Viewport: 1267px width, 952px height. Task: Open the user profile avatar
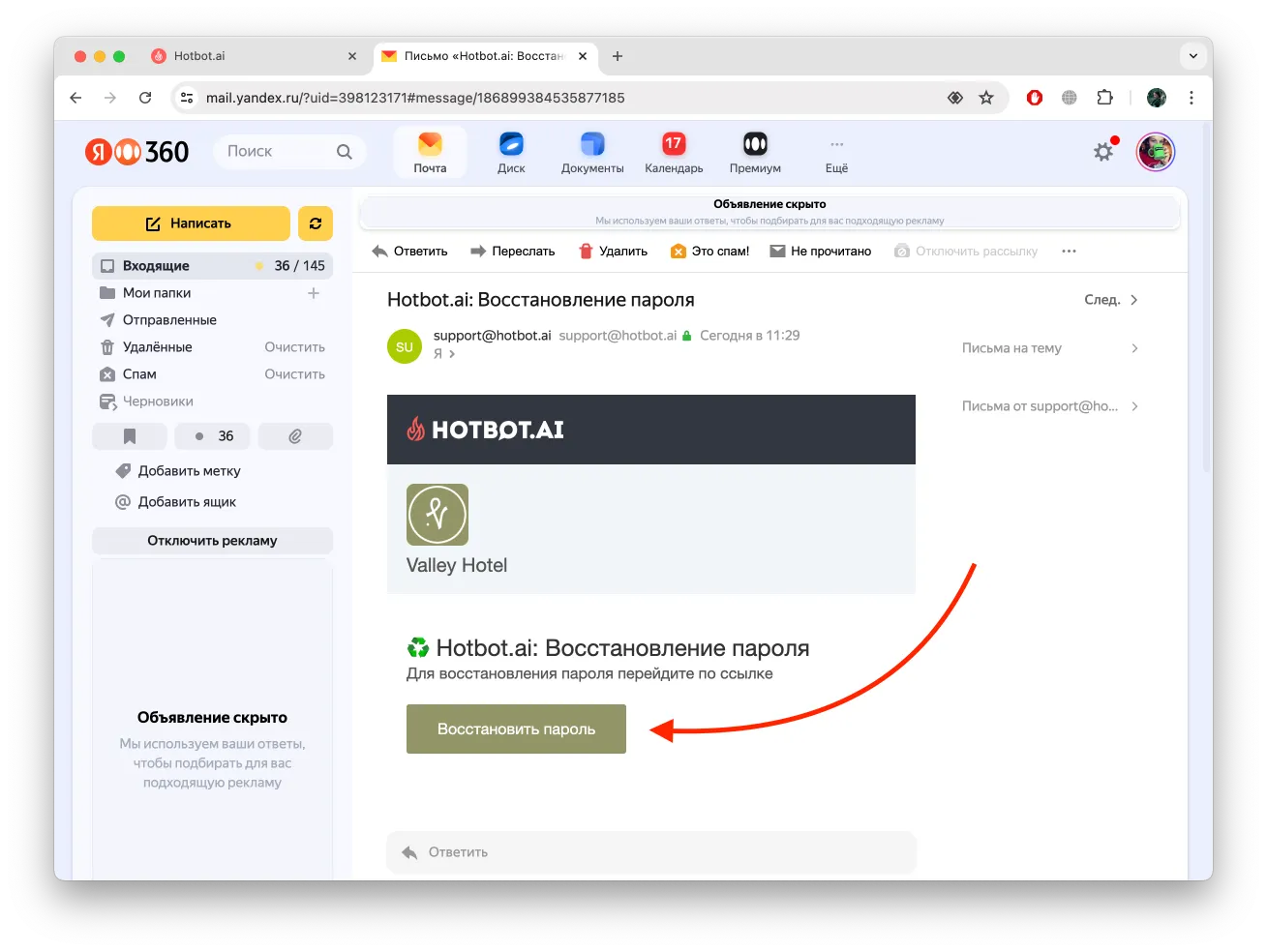[1155, 152]
